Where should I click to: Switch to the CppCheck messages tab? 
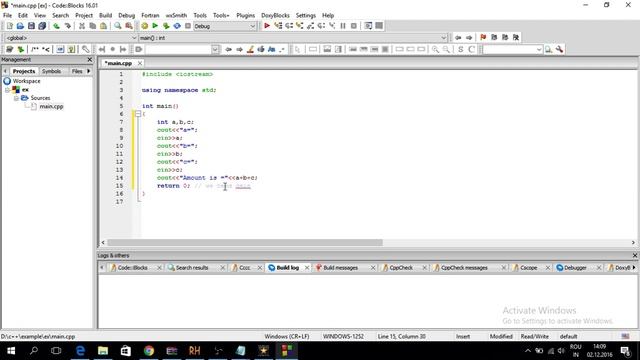click(464, 268)
